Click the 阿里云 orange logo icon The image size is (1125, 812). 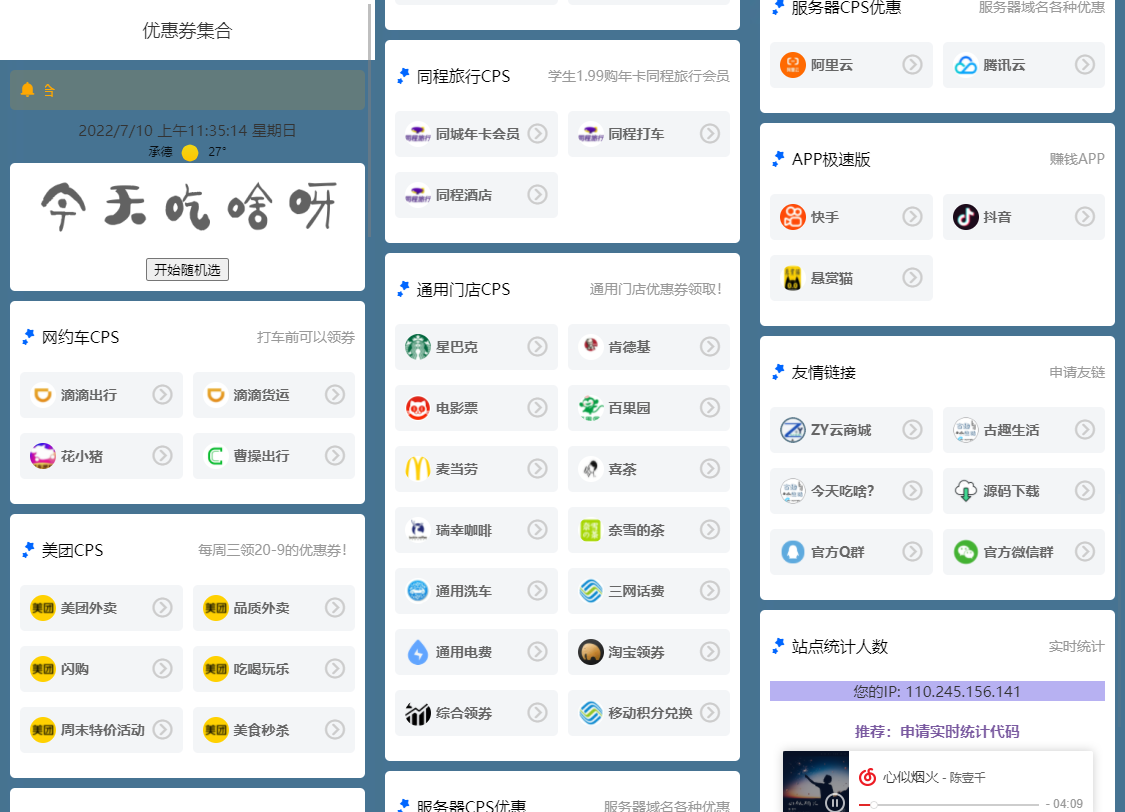pos(793,65)
